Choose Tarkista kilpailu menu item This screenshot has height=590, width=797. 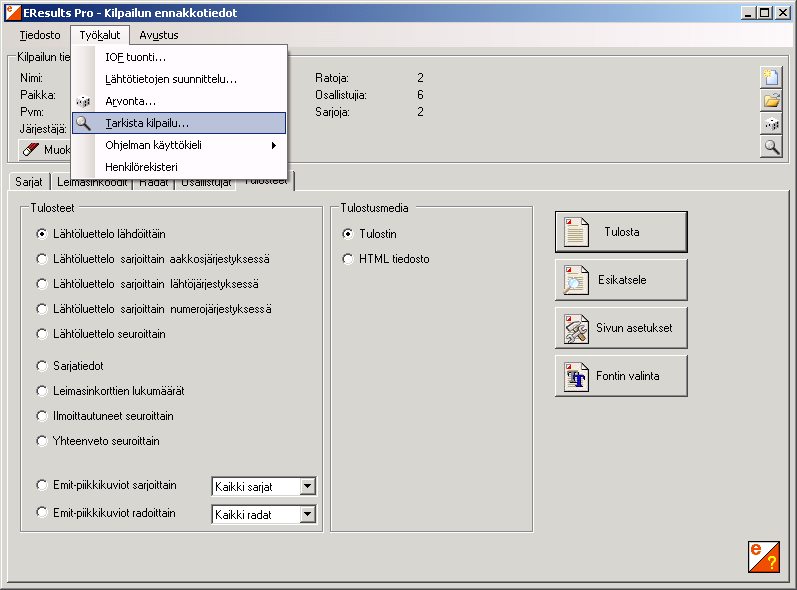[179, 123]
